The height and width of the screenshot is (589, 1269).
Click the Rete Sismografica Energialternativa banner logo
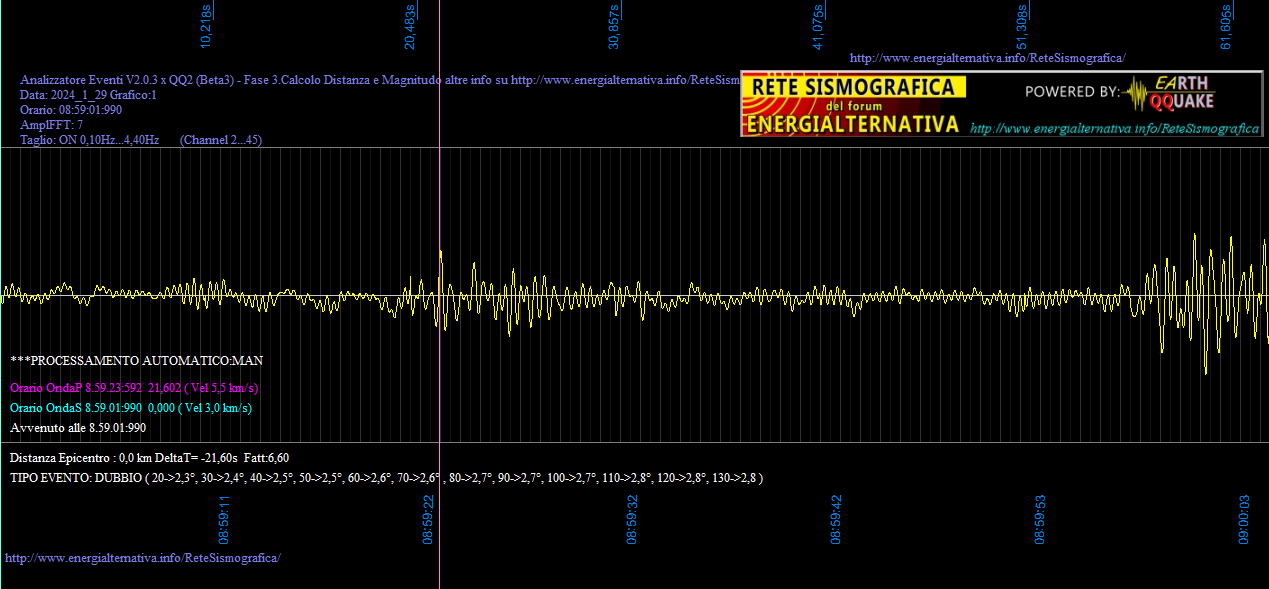(x=853, y=104)
